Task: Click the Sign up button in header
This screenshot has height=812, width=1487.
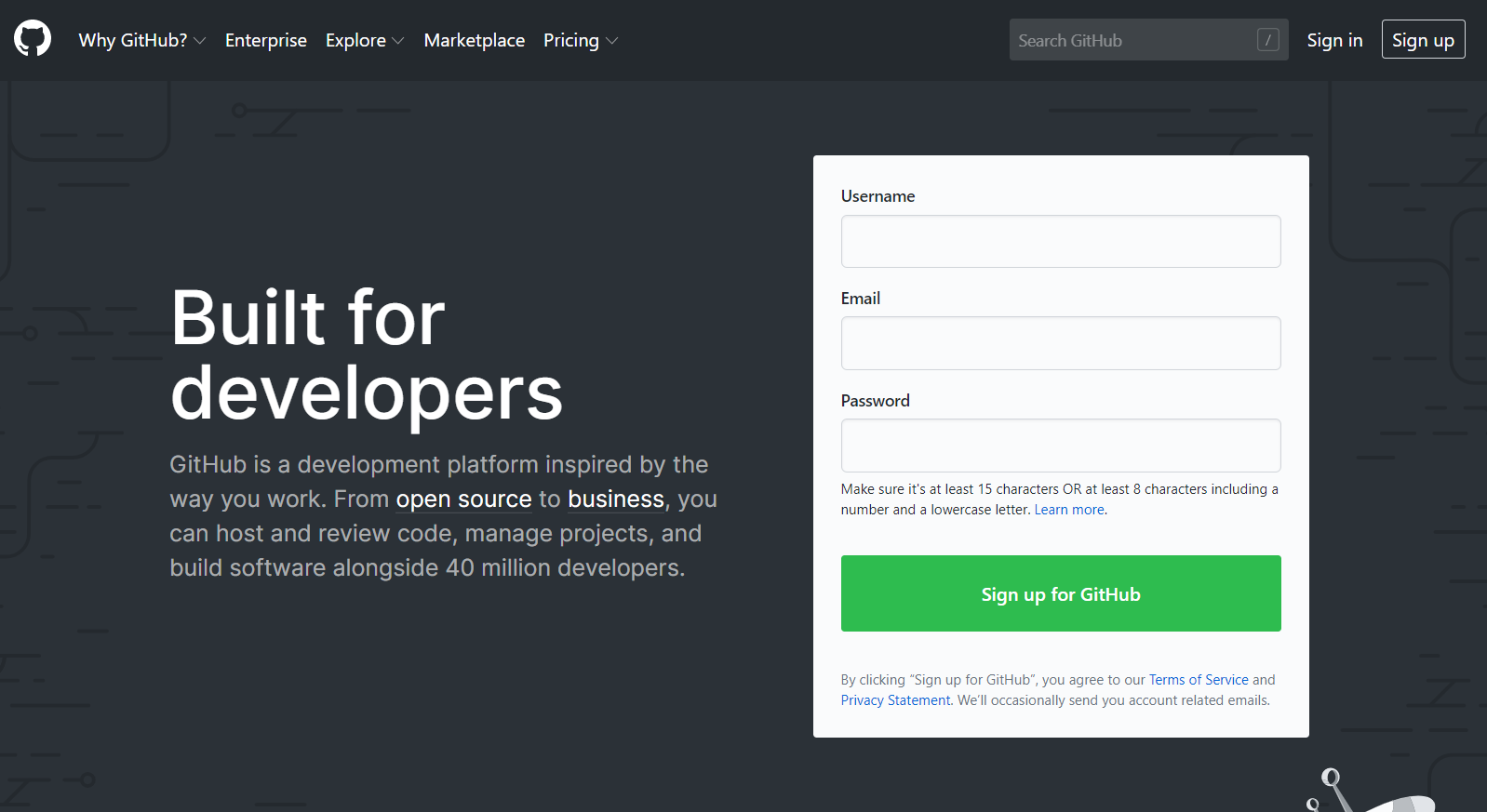Action: click(1423, 40)
